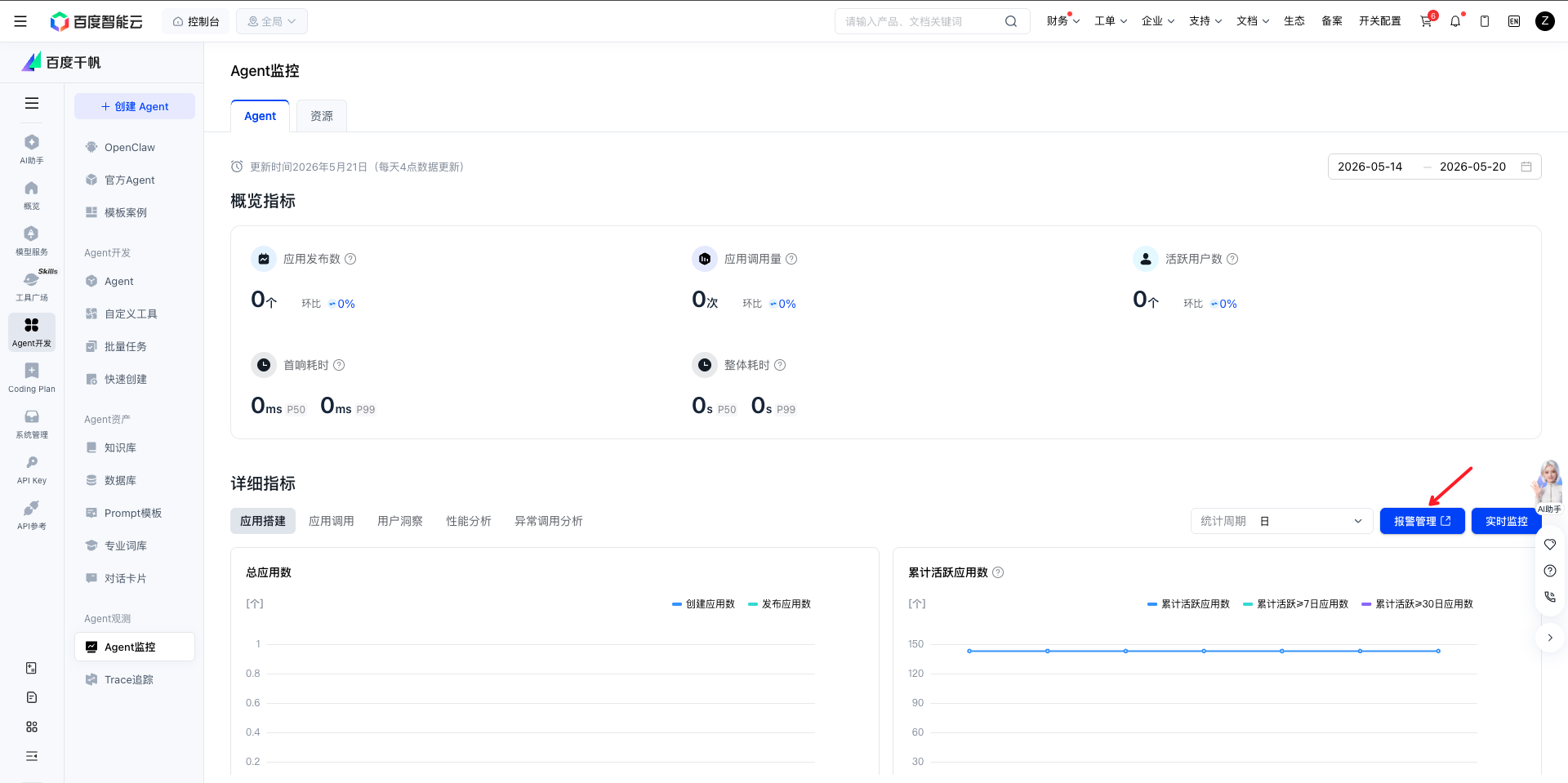Expand the 财务 top menu

coord(1063,21)
